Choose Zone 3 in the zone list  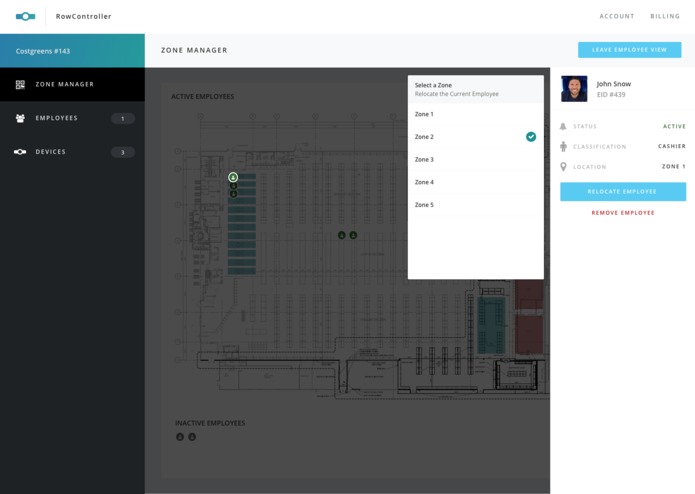click(x=476, y=159)
